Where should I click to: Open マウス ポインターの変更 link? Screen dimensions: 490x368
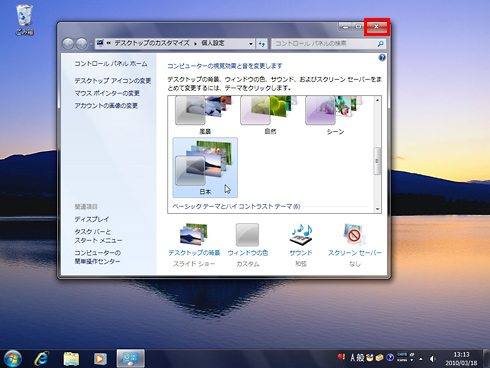click(107, 93)
